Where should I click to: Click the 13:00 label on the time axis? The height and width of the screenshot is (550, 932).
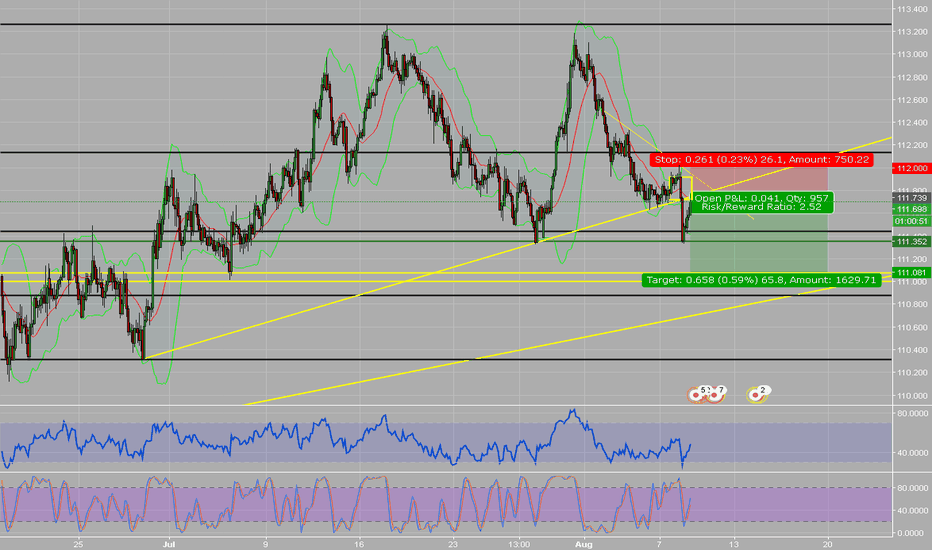tap(519, 544)
